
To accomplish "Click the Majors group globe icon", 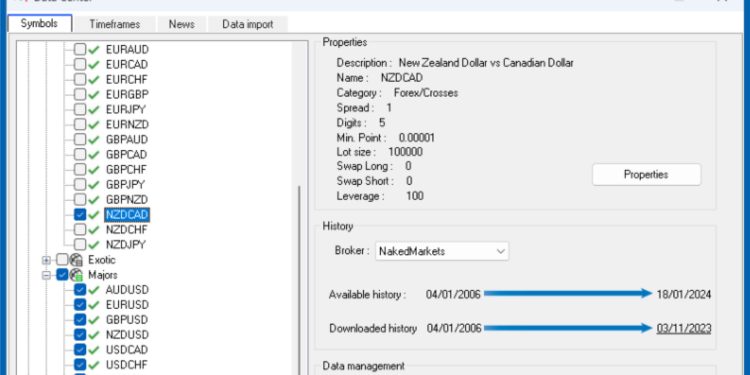I will pyautogui.click(x=77, y=275).
